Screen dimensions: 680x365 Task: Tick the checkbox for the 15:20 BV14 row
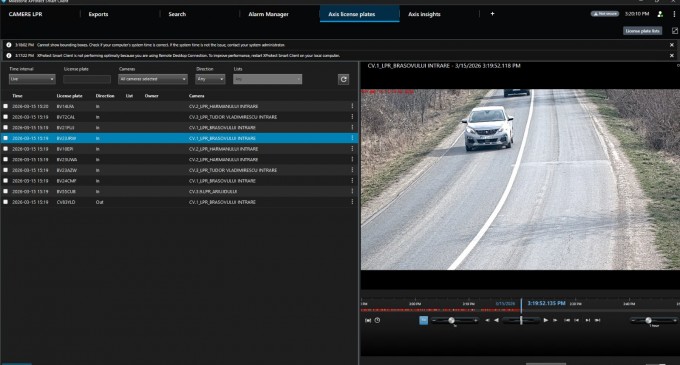pos(6,106)
